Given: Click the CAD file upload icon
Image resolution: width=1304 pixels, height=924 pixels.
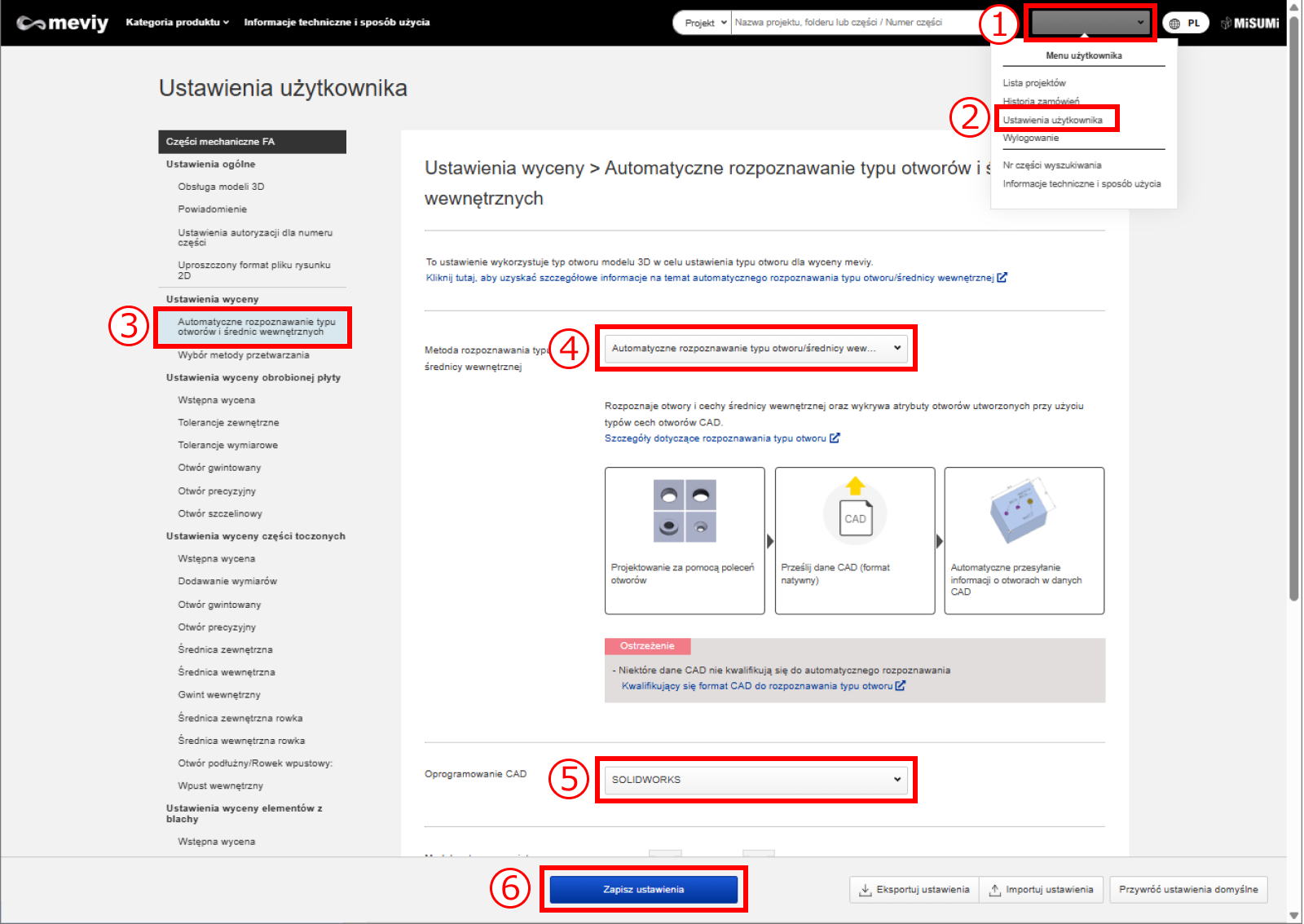Looking at the screenshot, I should (x=855, y=511).
